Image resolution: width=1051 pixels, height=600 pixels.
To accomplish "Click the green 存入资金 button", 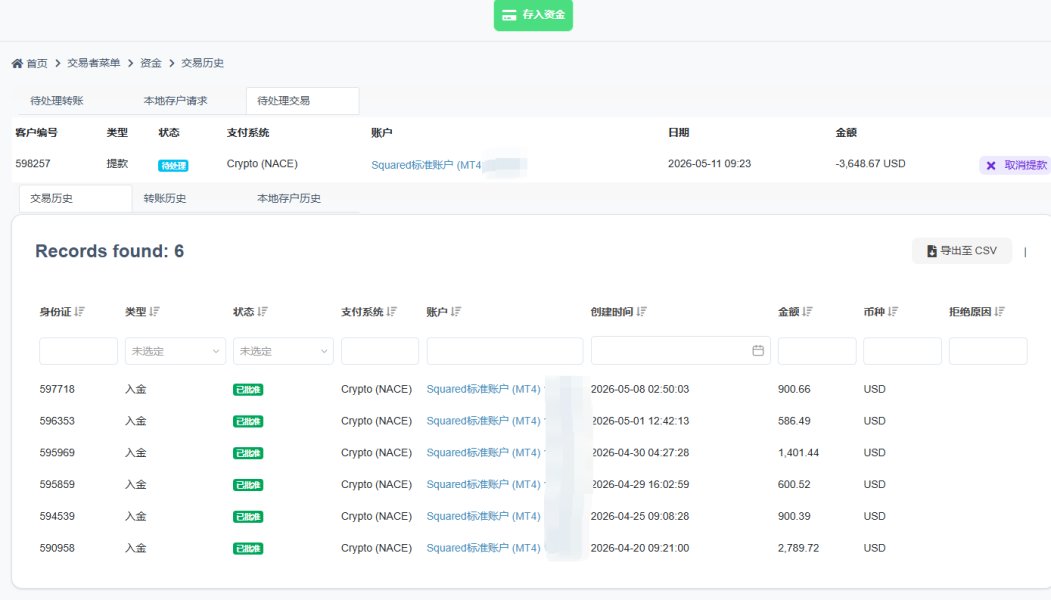I will (x=534, y=15).
